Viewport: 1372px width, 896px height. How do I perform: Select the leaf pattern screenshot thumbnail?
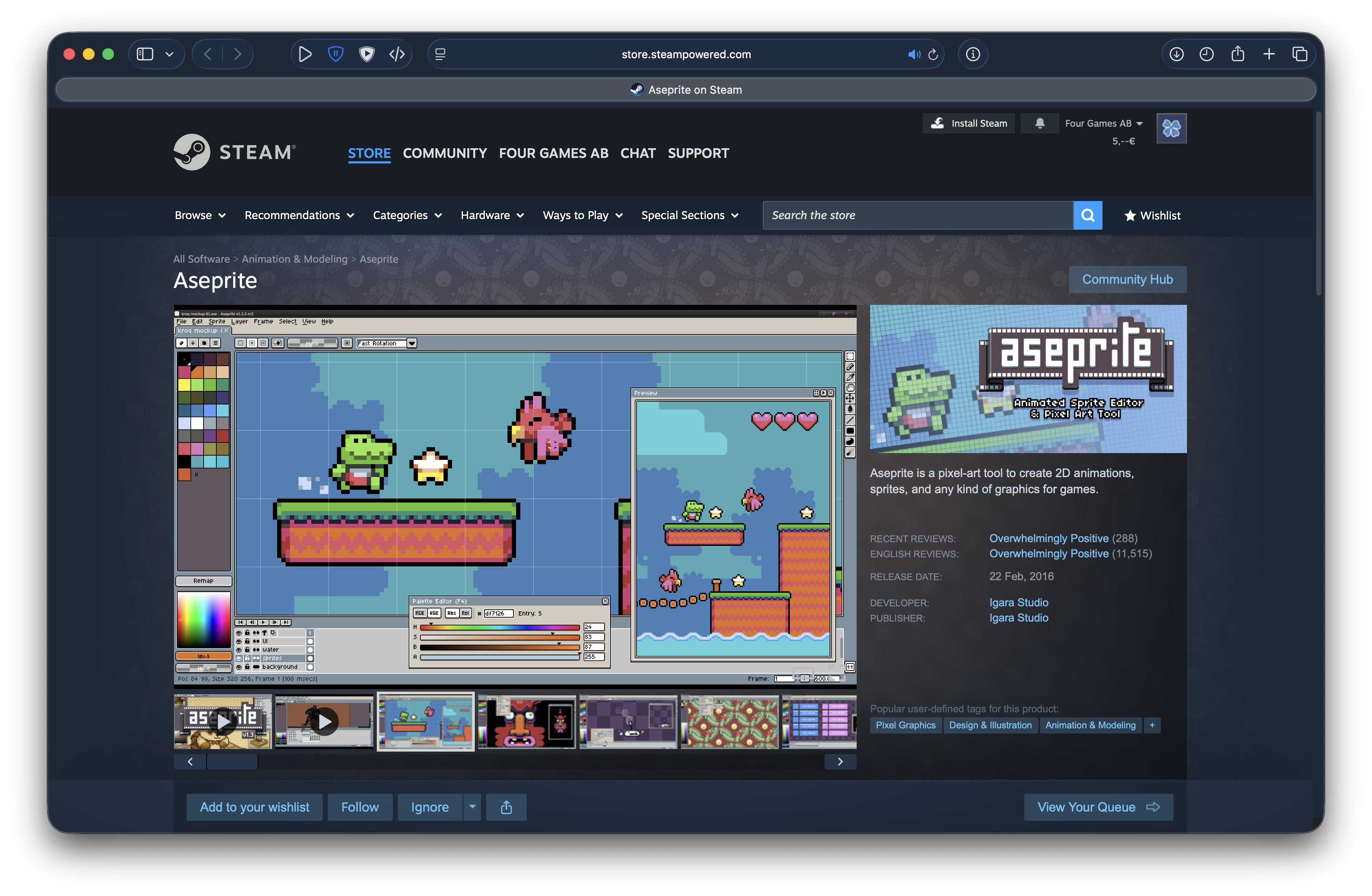pos(729,722)
